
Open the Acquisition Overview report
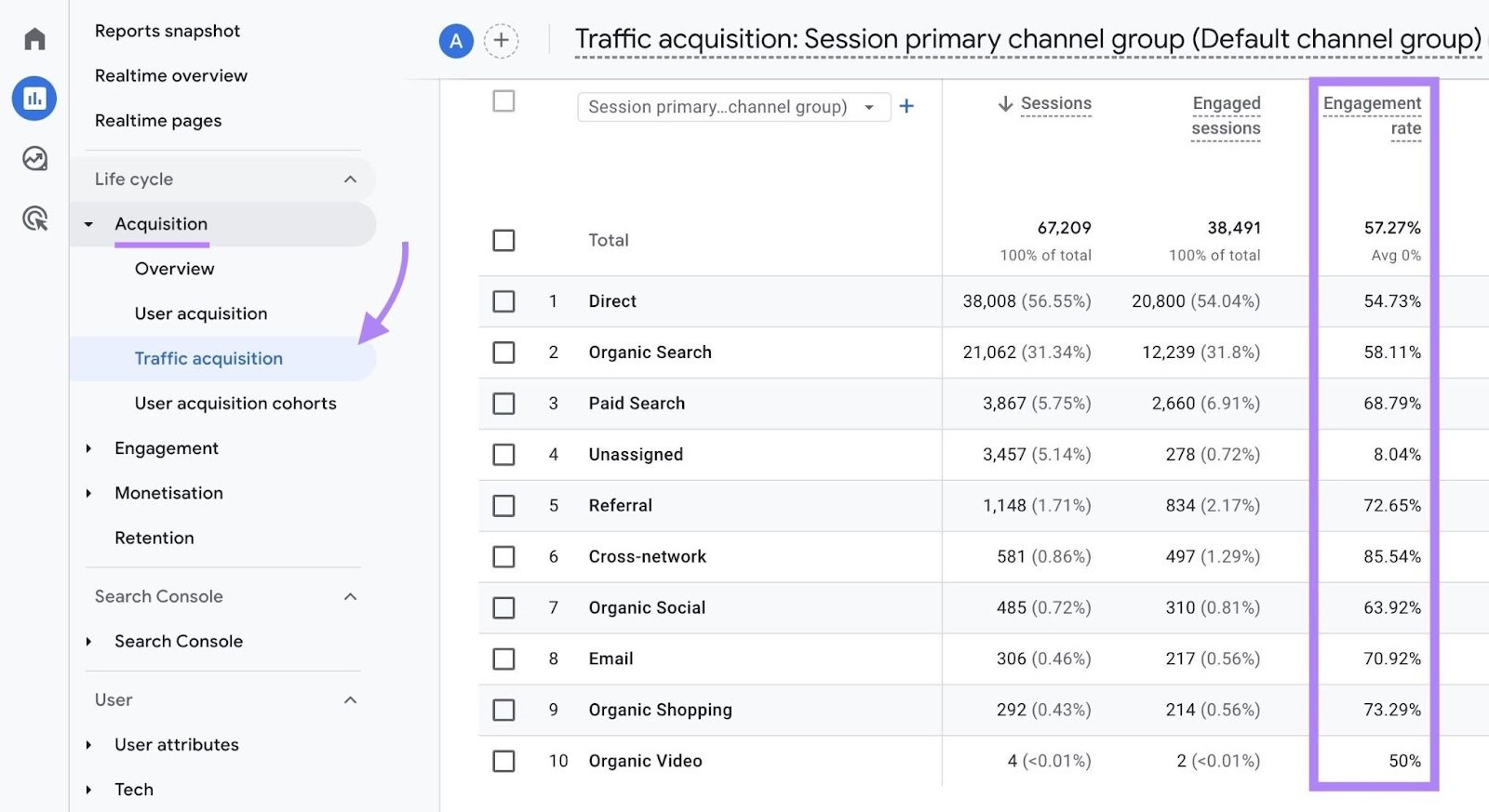[174, 269]
